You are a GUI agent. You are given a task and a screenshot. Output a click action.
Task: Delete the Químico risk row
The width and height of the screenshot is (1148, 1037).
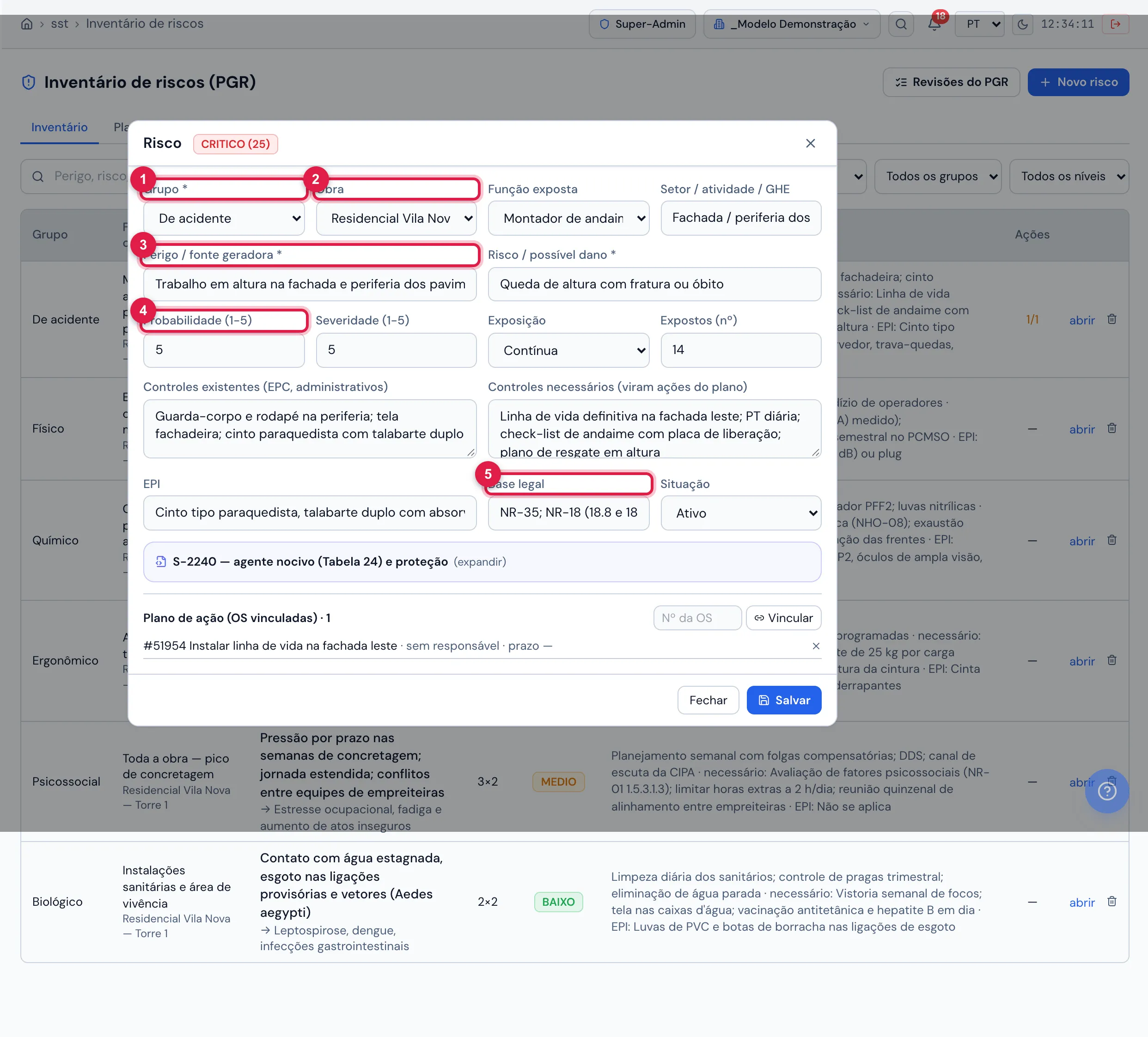(x=1111, y=539)
